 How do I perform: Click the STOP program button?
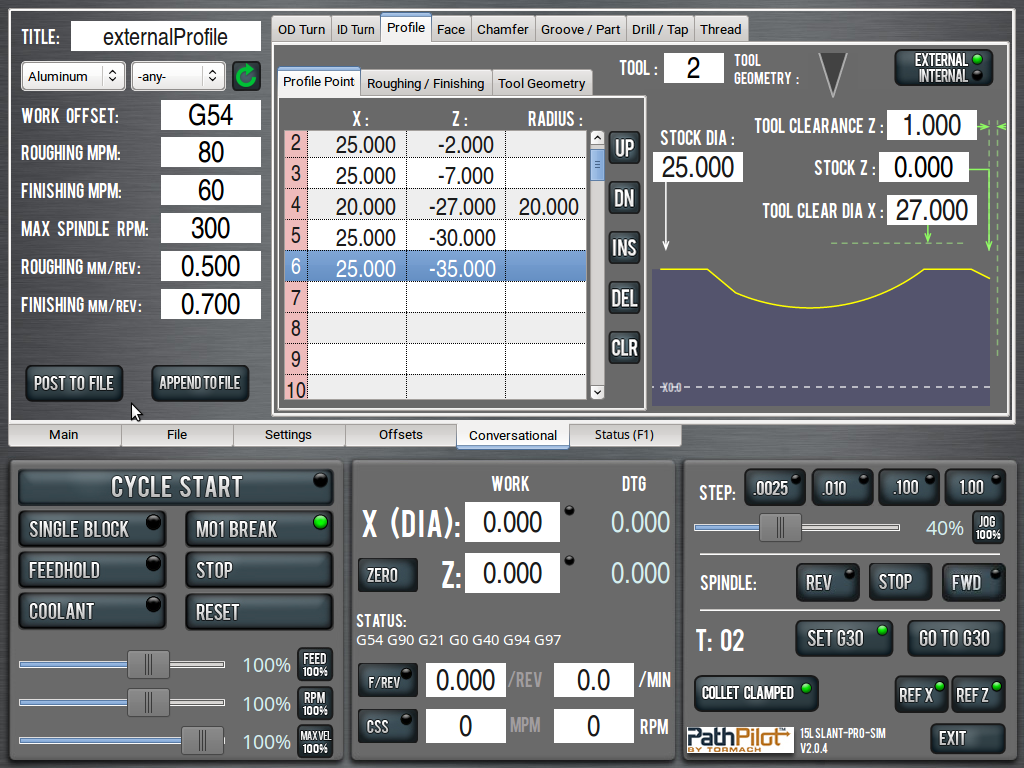tap(259, 569)
